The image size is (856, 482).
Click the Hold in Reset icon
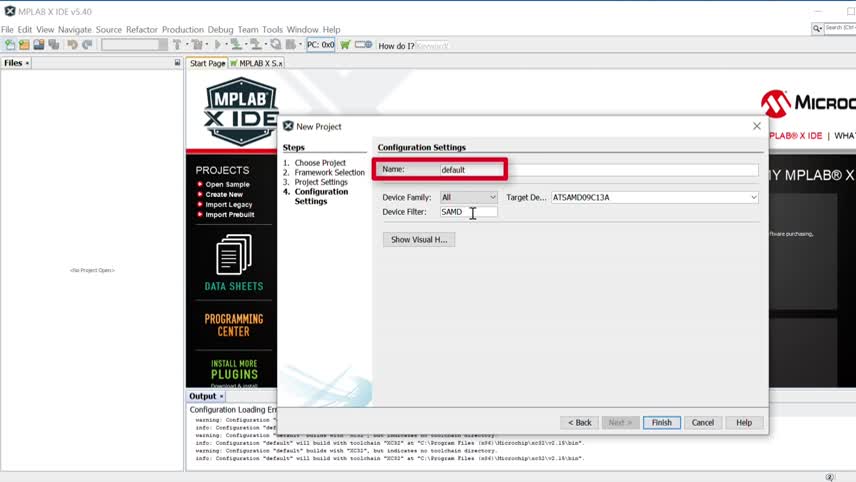[x=276, y=45]
